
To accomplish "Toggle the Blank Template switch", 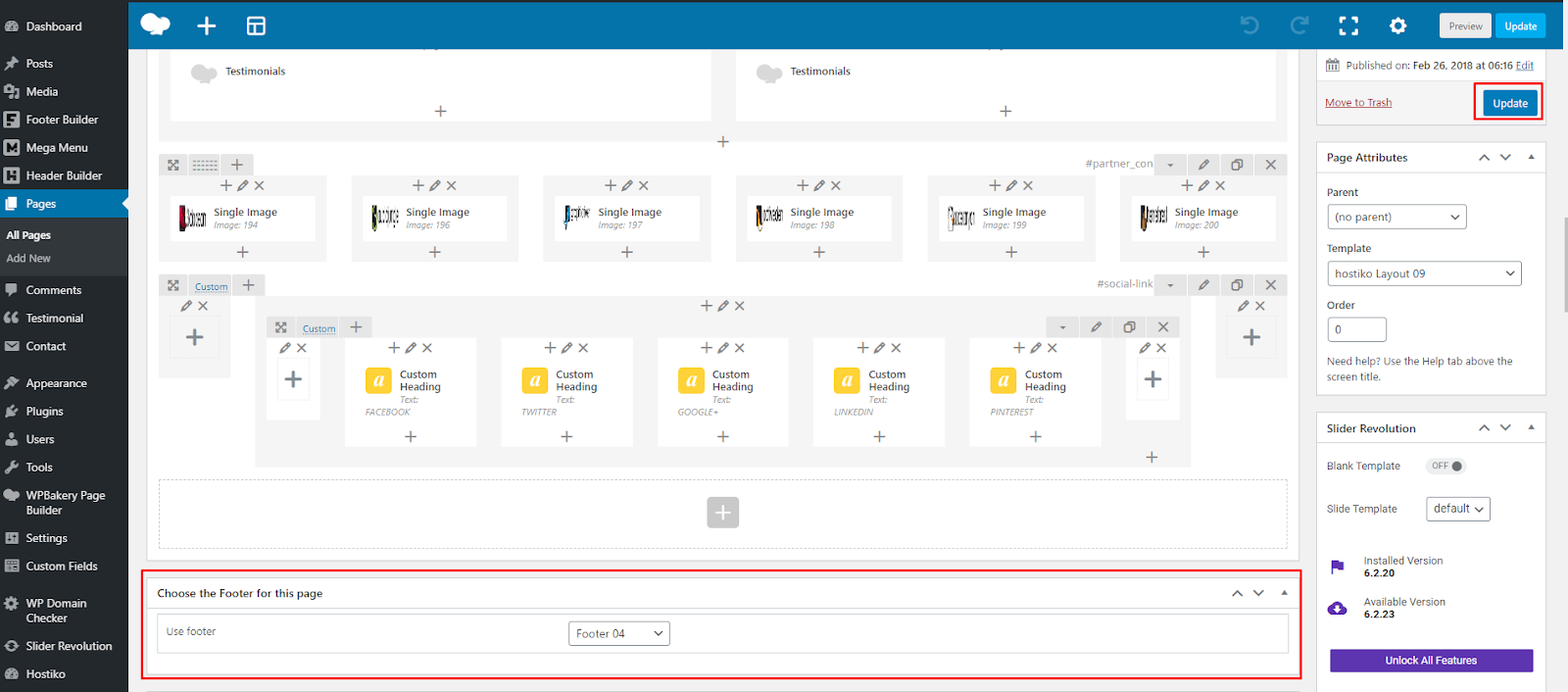I will click(1446, 467).
